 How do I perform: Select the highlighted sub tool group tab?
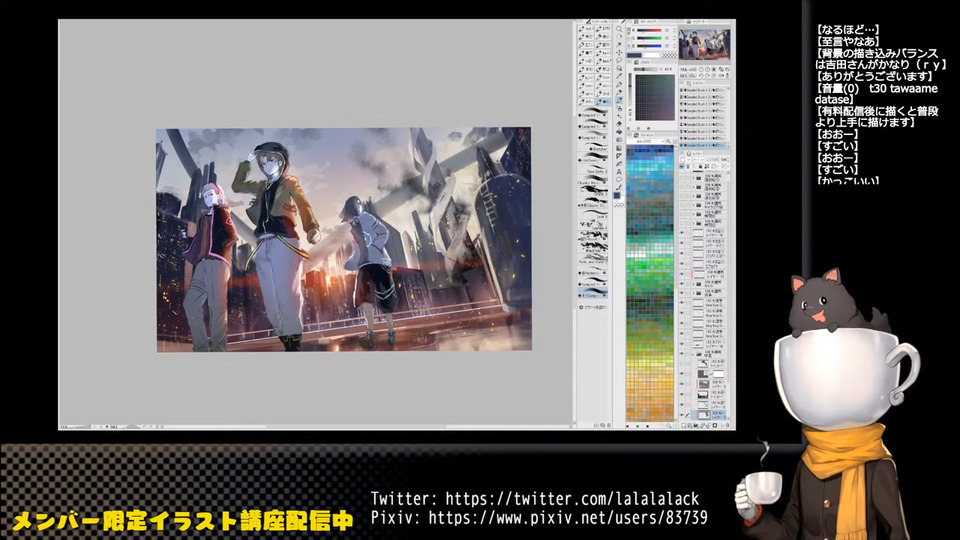603,102
